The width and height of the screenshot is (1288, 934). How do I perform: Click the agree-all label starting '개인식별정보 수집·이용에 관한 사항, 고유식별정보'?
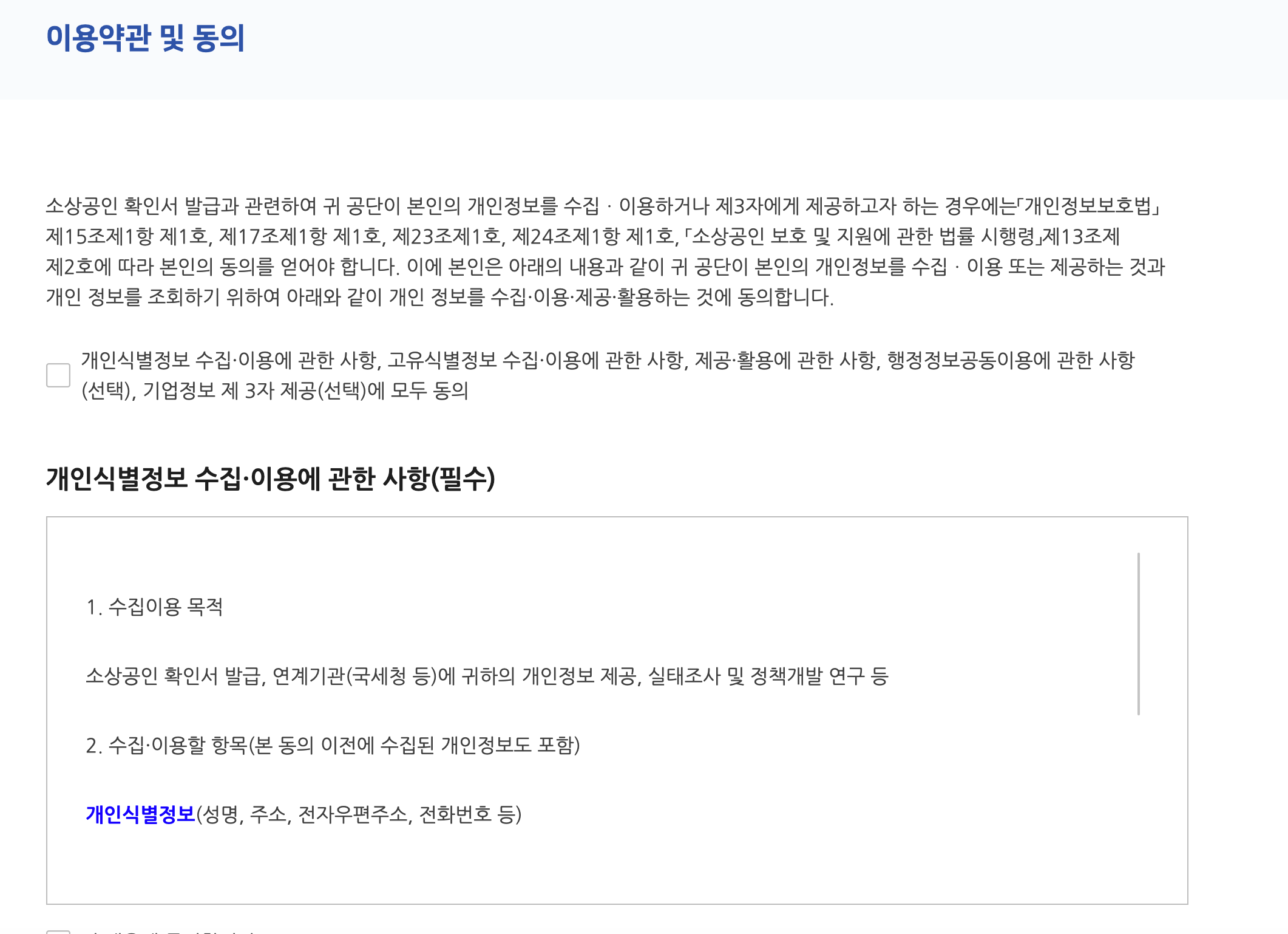click(x=607, y=361)
